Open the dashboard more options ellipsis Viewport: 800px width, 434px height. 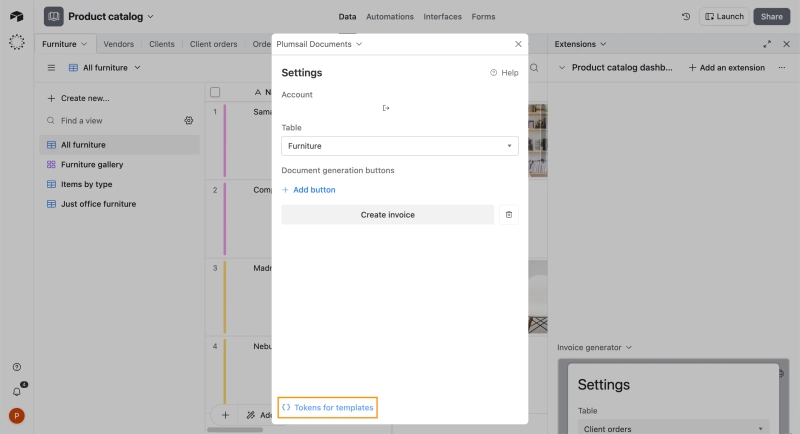[x=782, y=67]
